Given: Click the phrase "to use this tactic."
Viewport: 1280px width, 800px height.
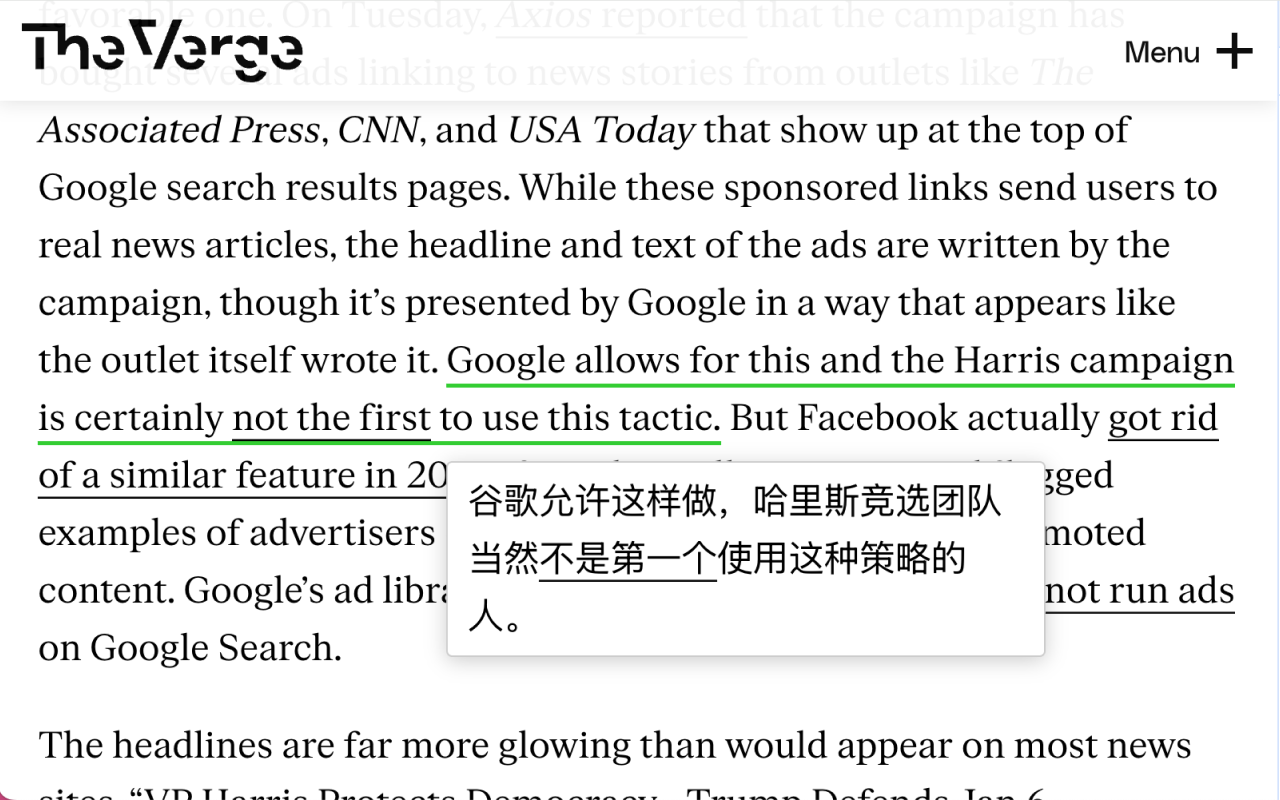Looking at the screenshot, I should coord(579,418).
